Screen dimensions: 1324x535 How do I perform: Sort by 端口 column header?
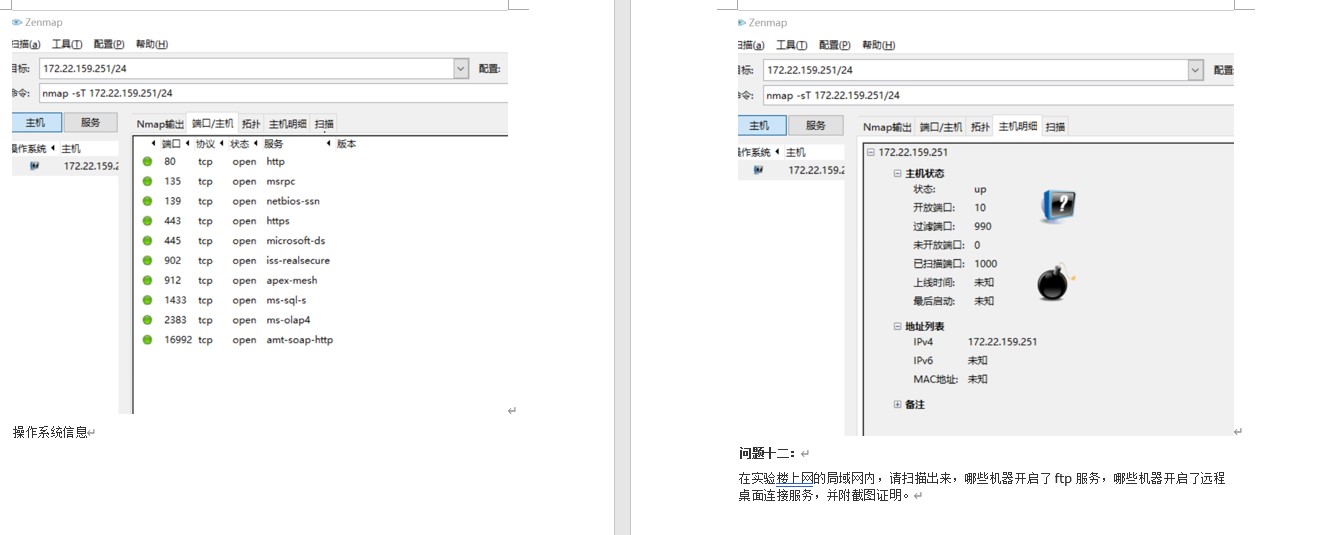tap(171, 144)
